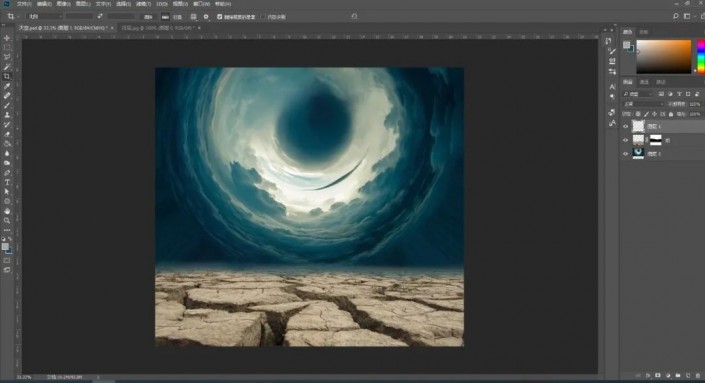Switch to the Swatches tab
This screenshot has height=383, width=705.
coord(644,32)
